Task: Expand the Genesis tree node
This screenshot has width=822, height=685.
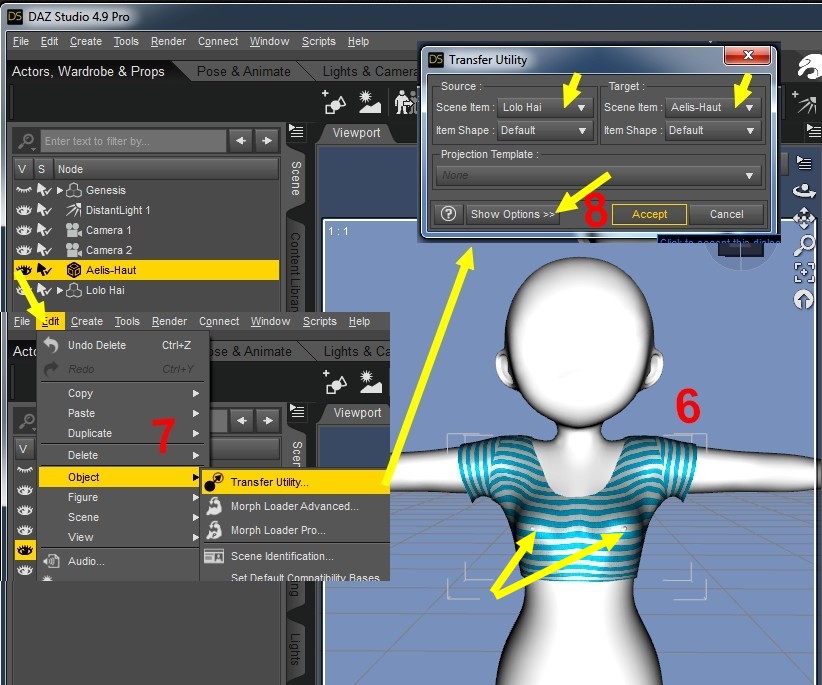Action: pyautogui.click(x=60, y=190)
